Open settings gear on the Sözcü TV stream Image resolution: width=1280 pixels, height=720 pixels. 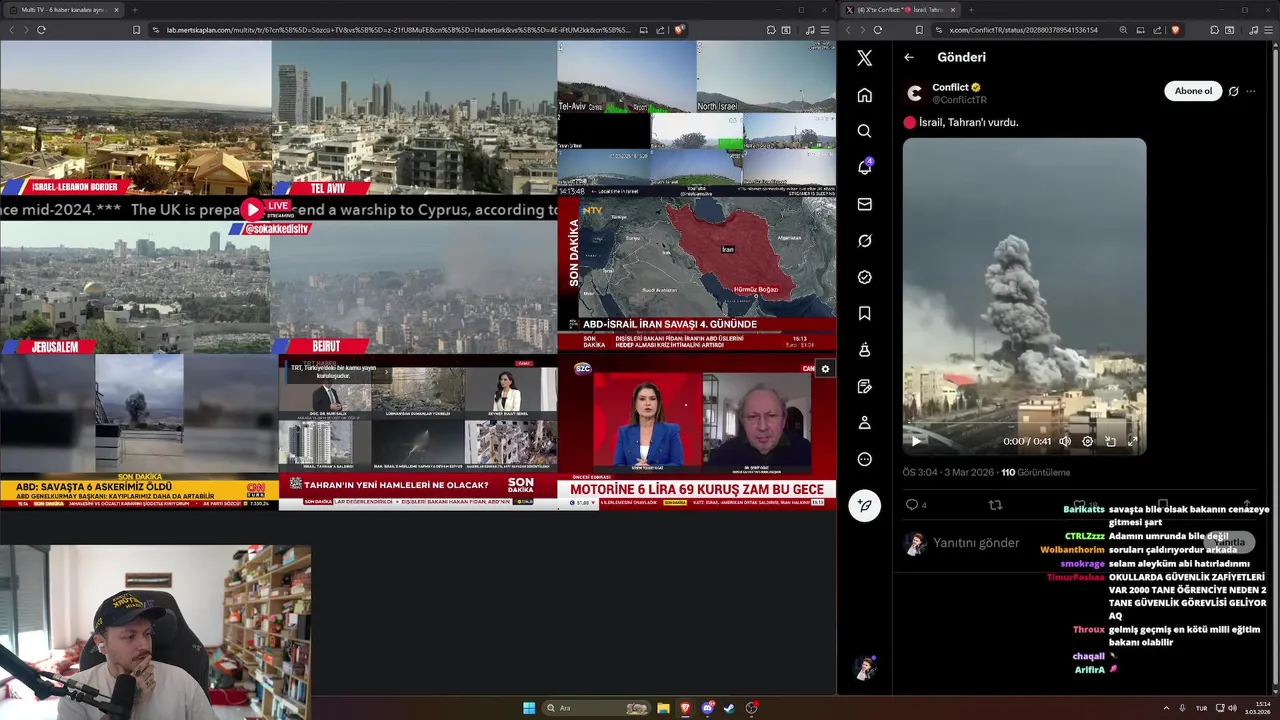click(825, 369)
